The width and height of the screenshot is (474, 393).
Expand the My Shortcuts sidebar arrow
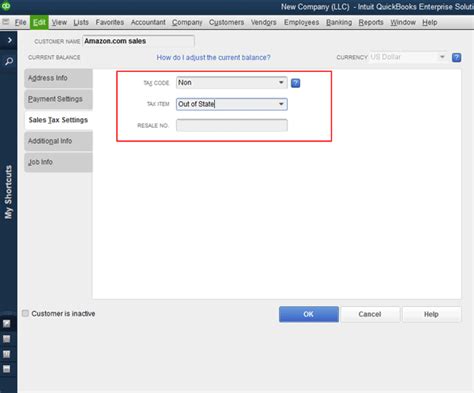[x=9, y=40]
